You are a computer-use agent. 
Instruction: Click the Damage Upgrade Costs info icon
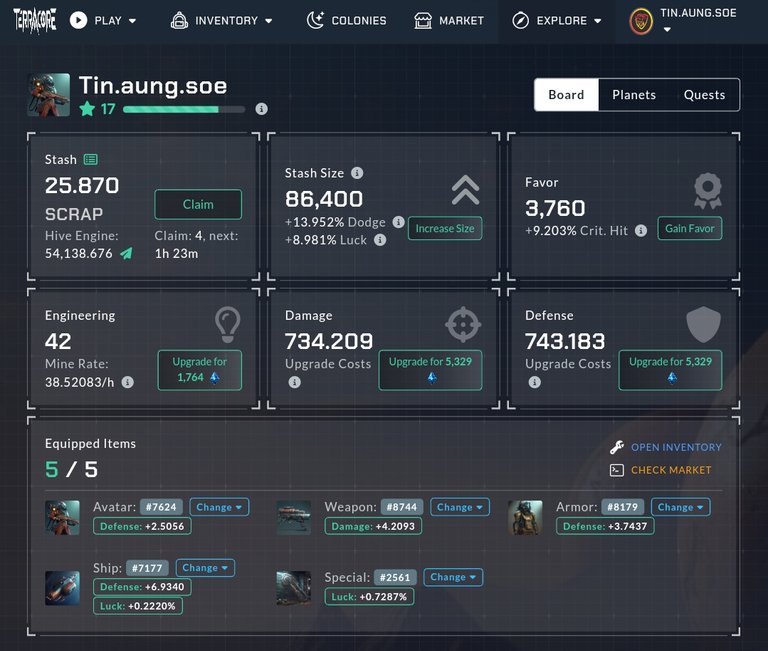click(x=294, y=382)
